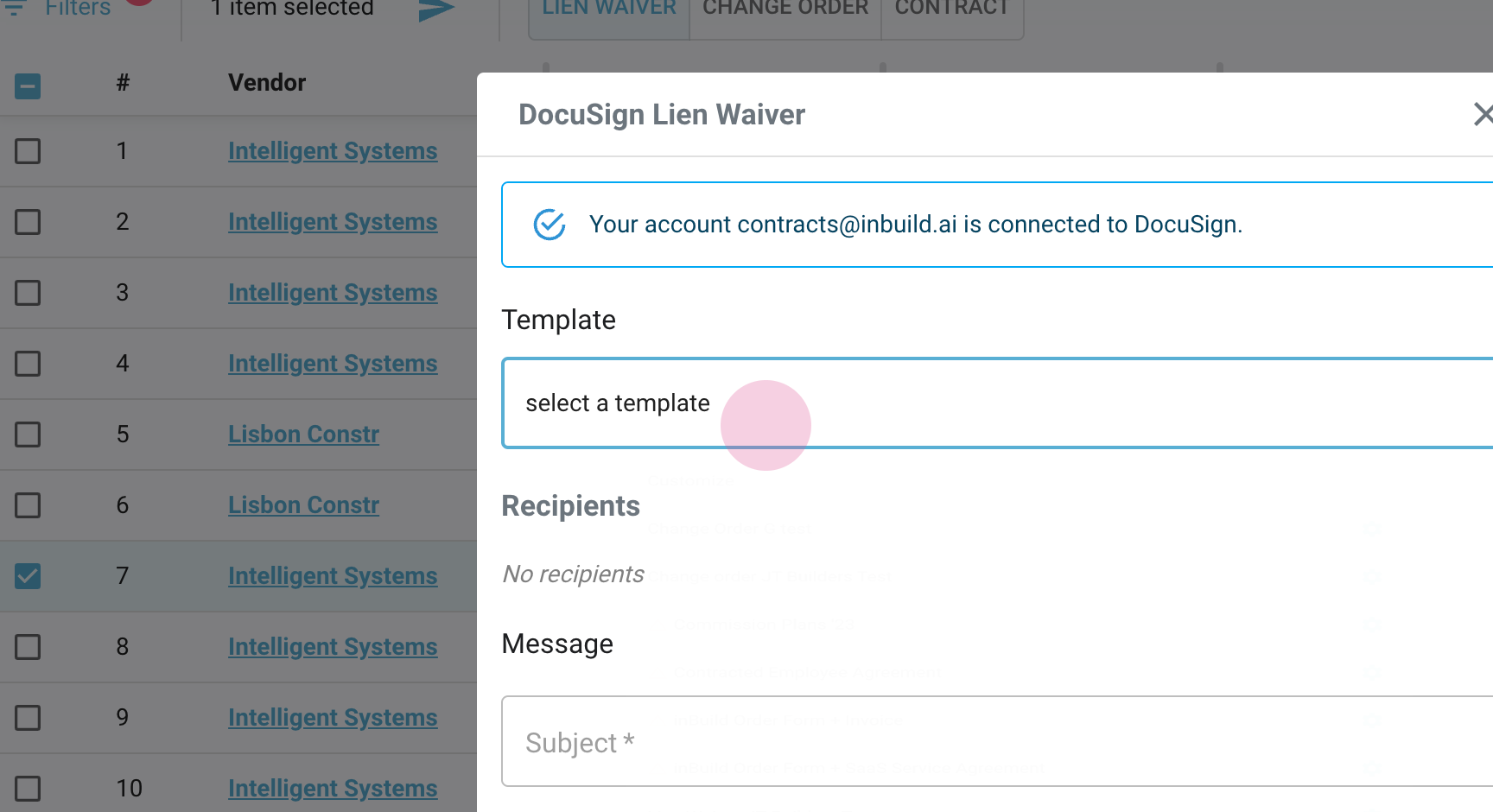Uncheck the row 7 checkbox

[28, 576]
